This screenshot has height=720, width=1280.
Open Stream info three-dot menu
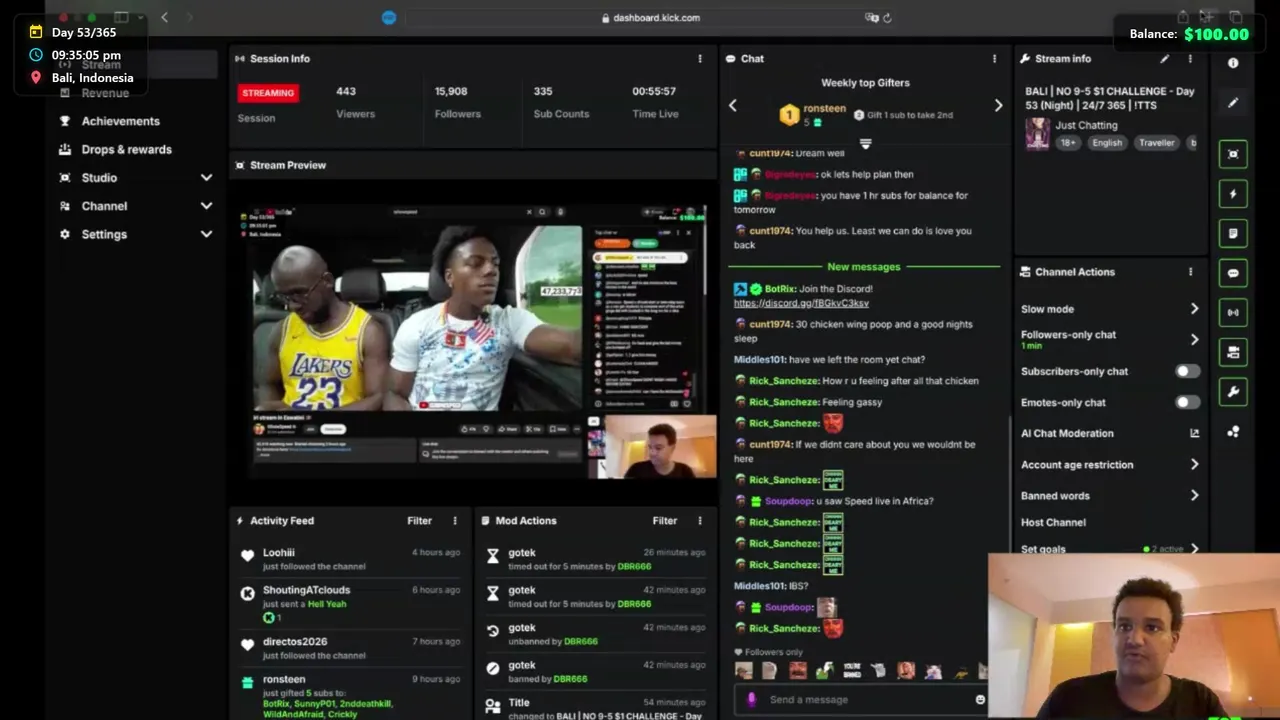point(1190,59)
